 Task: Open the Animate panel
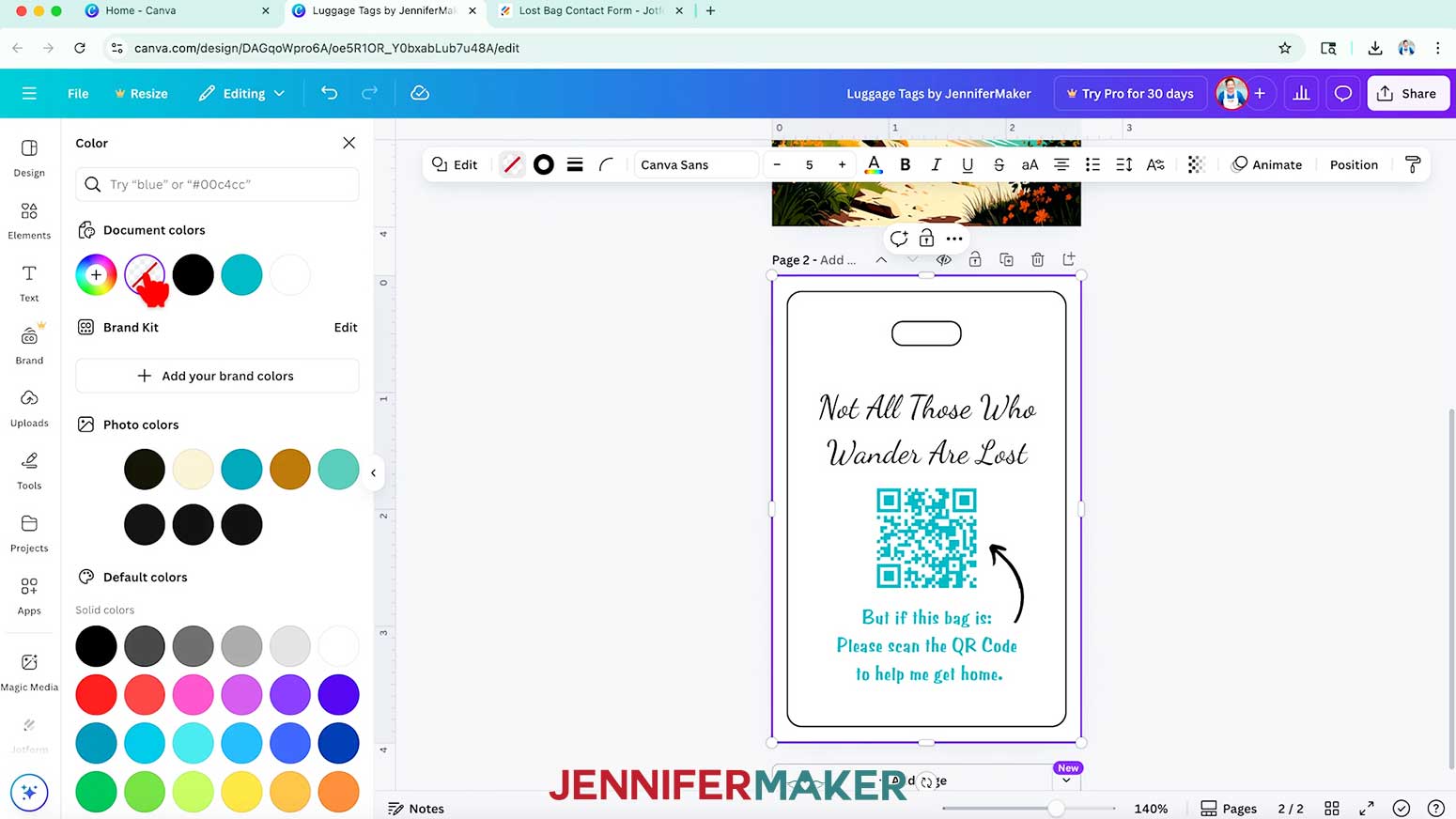(1267, 164)
